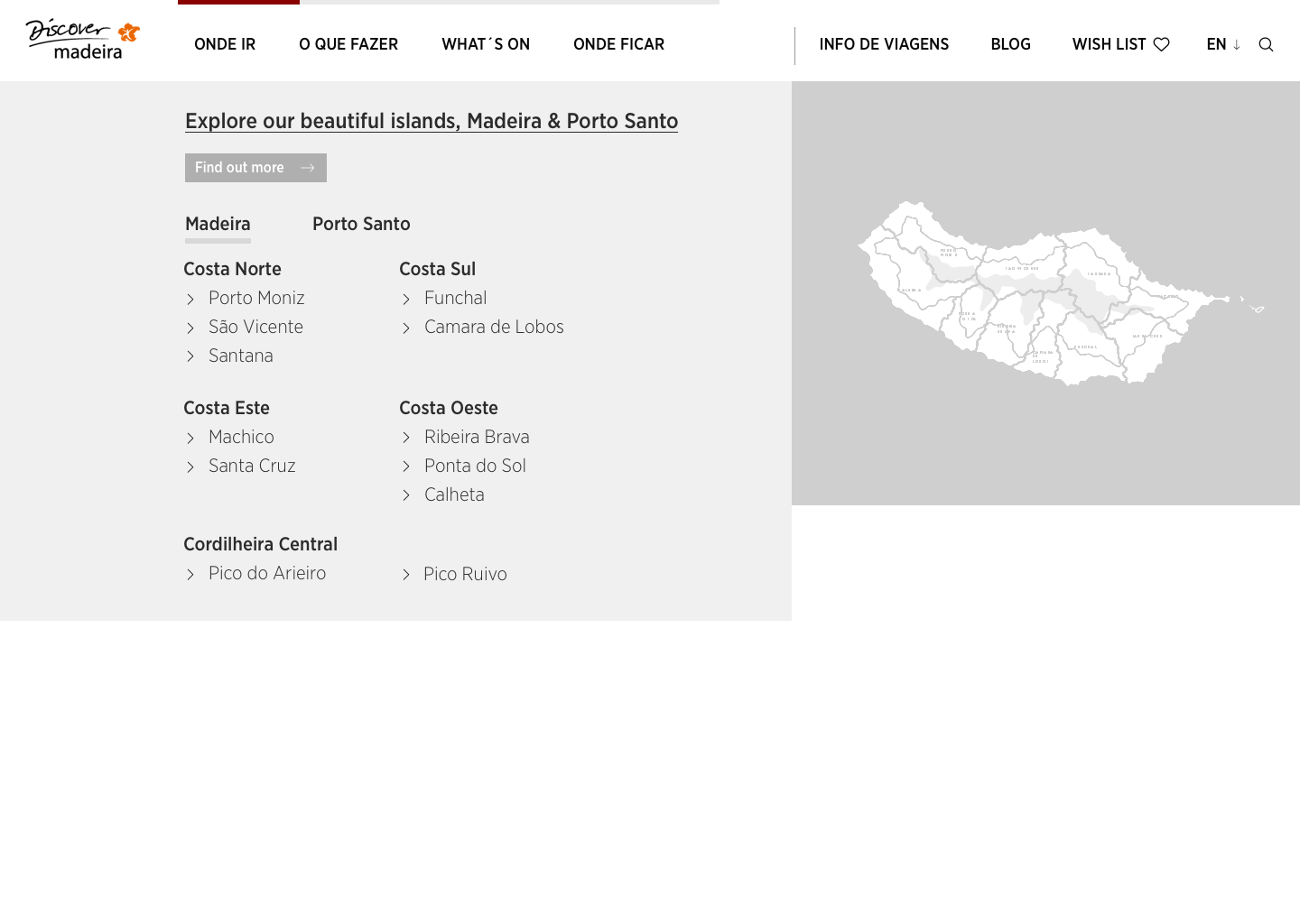Open the Explore our beautiful islands link
The width and height of the screenshot is (1300, 924).
(432, 121)
